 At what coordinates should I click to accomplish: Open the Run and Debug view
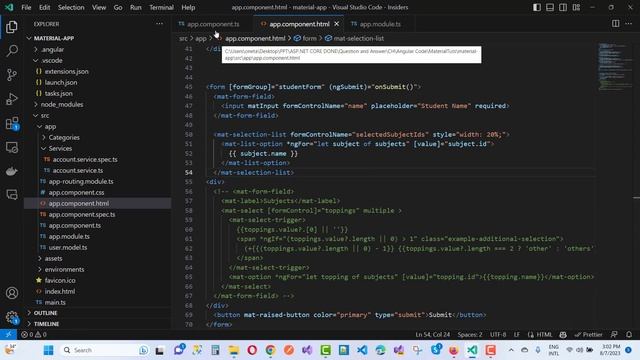click(12, 99)
